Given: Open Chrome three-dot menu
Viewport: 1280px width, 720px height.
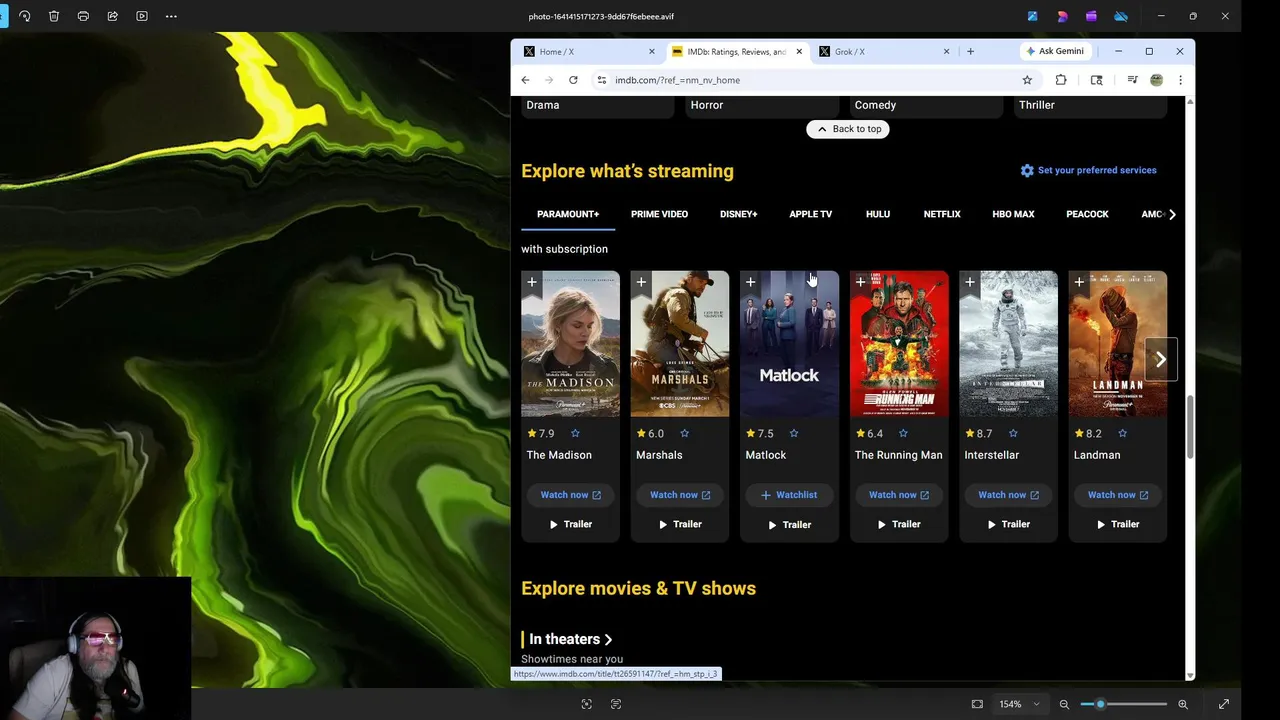Looking at the screenshot, I should [x=1180, y=80].
